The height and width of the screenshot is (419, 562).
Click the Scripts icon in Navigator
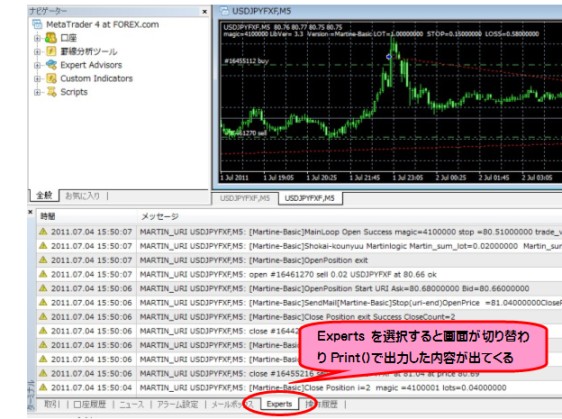52,92
